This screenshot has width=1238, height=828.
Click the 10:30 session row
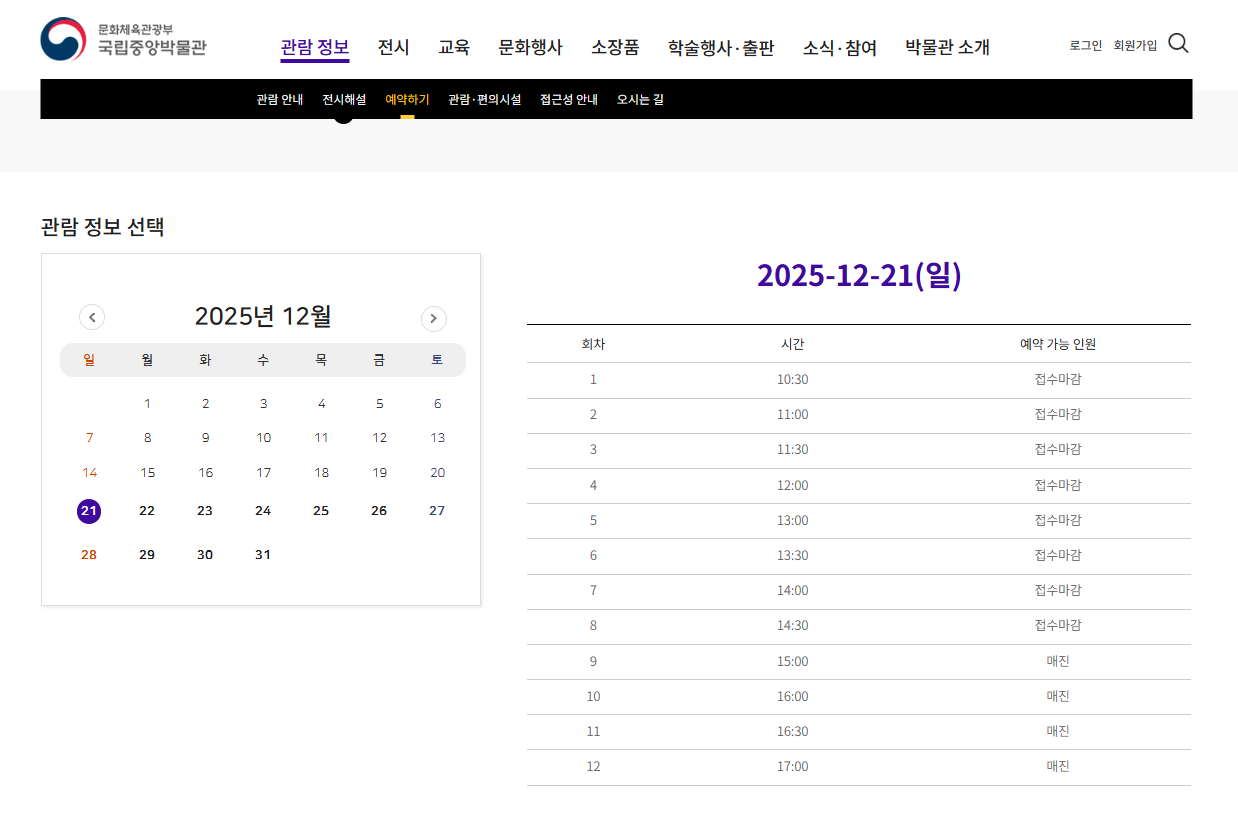click(x=858, y=379)
